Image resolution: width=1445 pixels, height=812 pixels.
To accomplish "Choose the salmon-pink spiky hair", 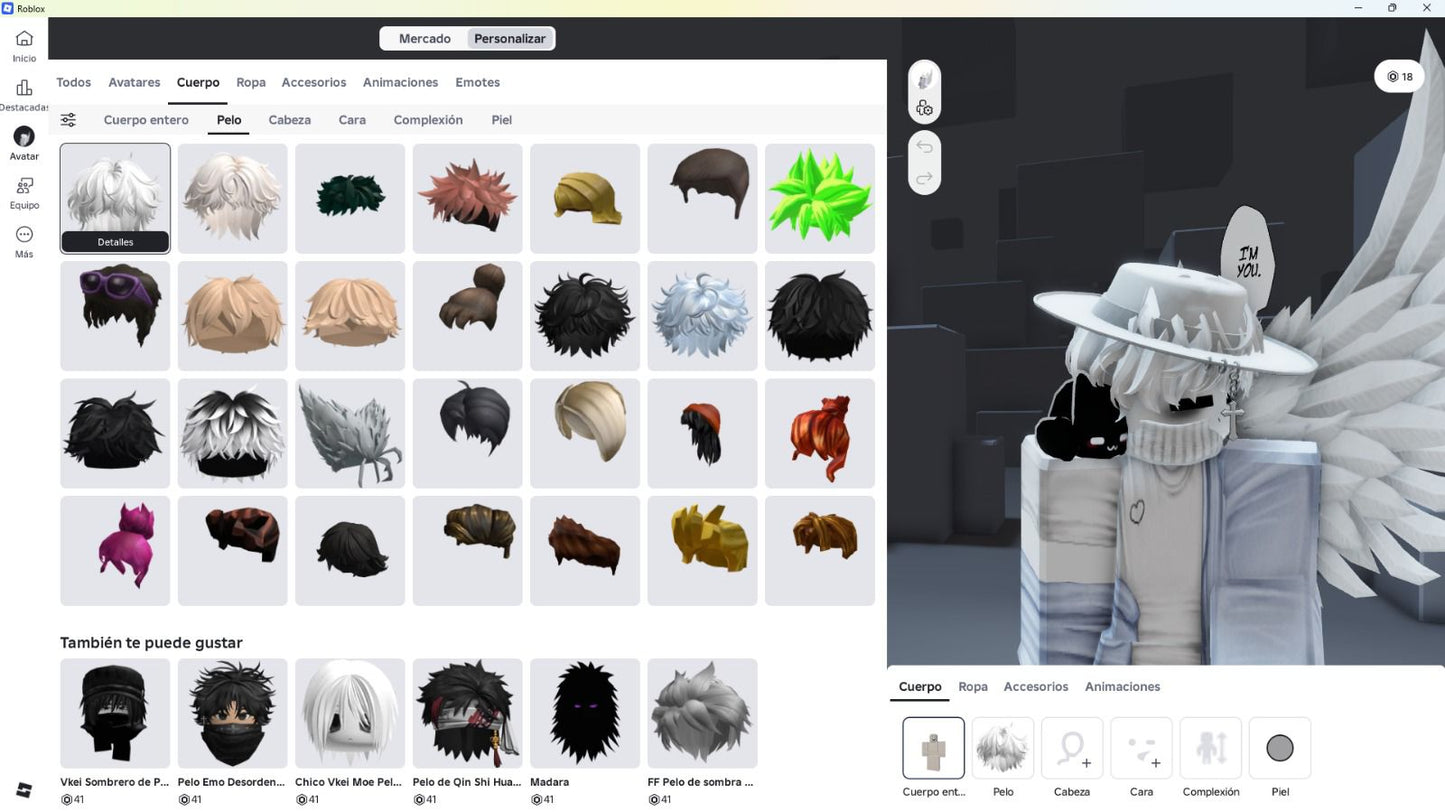I will pos(468,198).
